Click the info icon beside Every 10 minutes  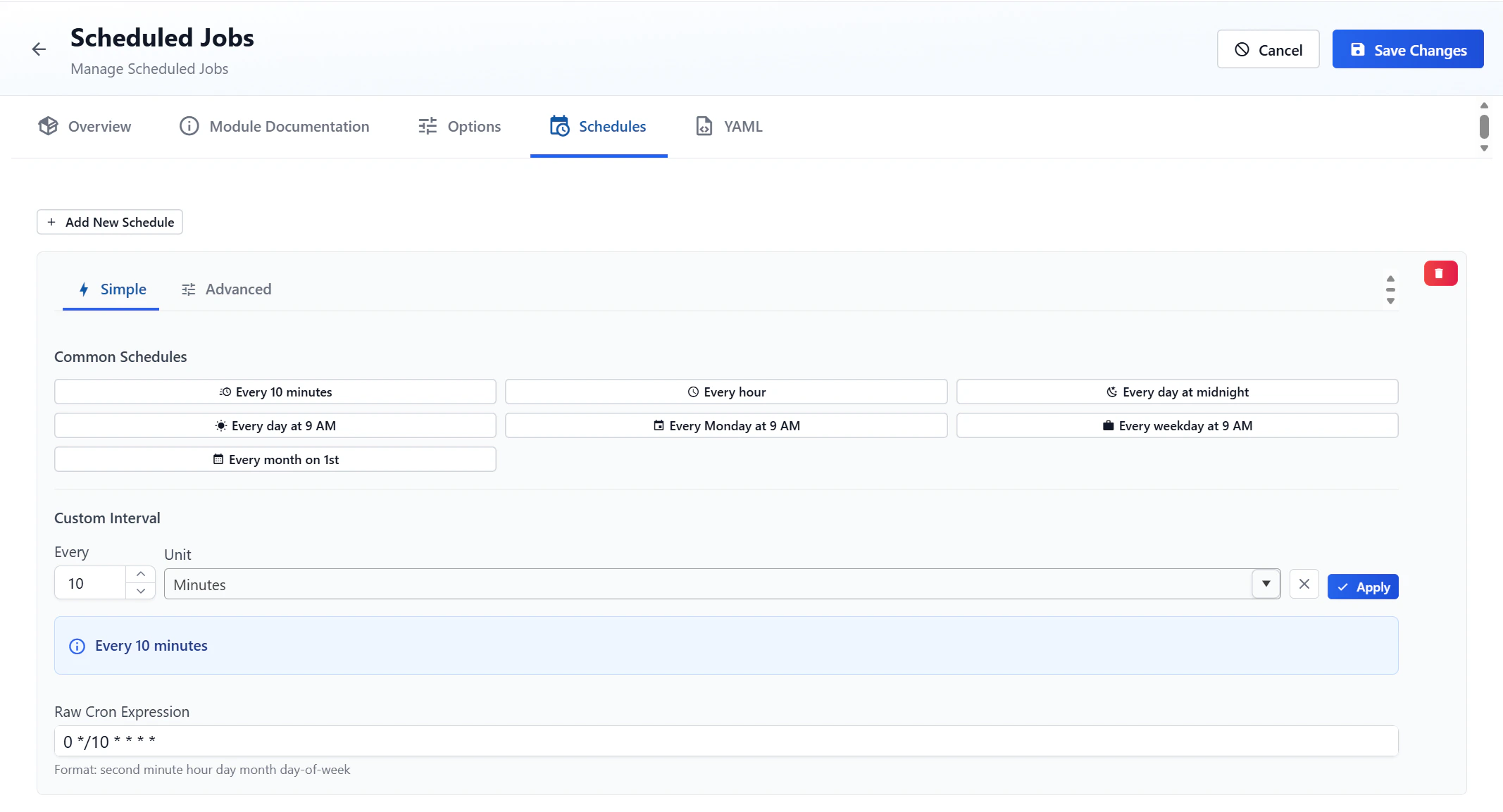[x=77, y=646]
